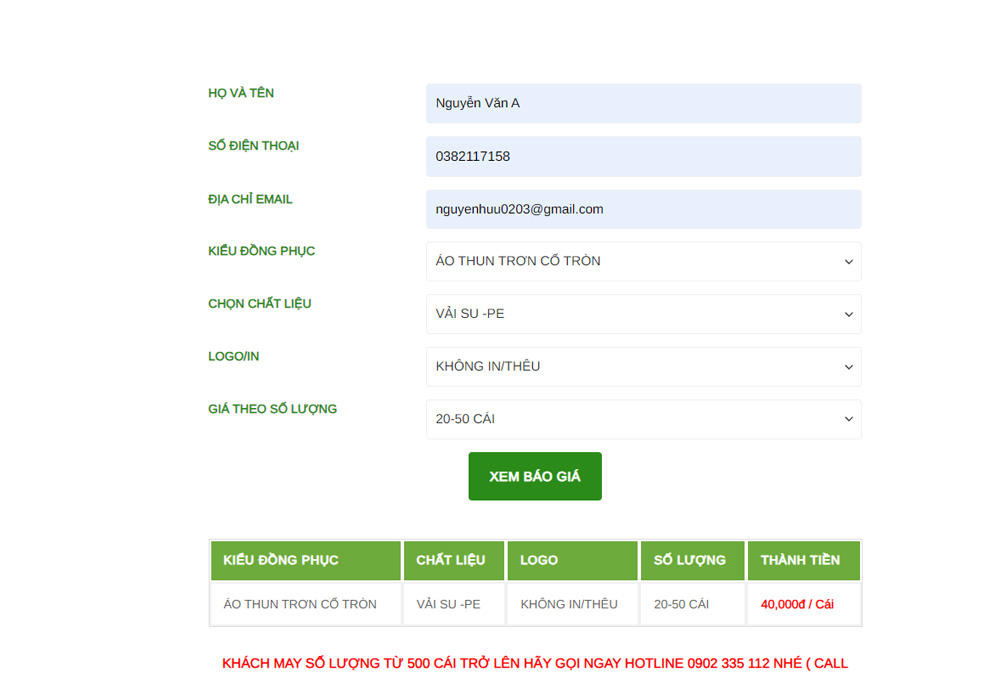Select the Địa chỉ email input box
Image resolution: width=1000 pixels, height=700 pixels.
click(x=643, y=209)
